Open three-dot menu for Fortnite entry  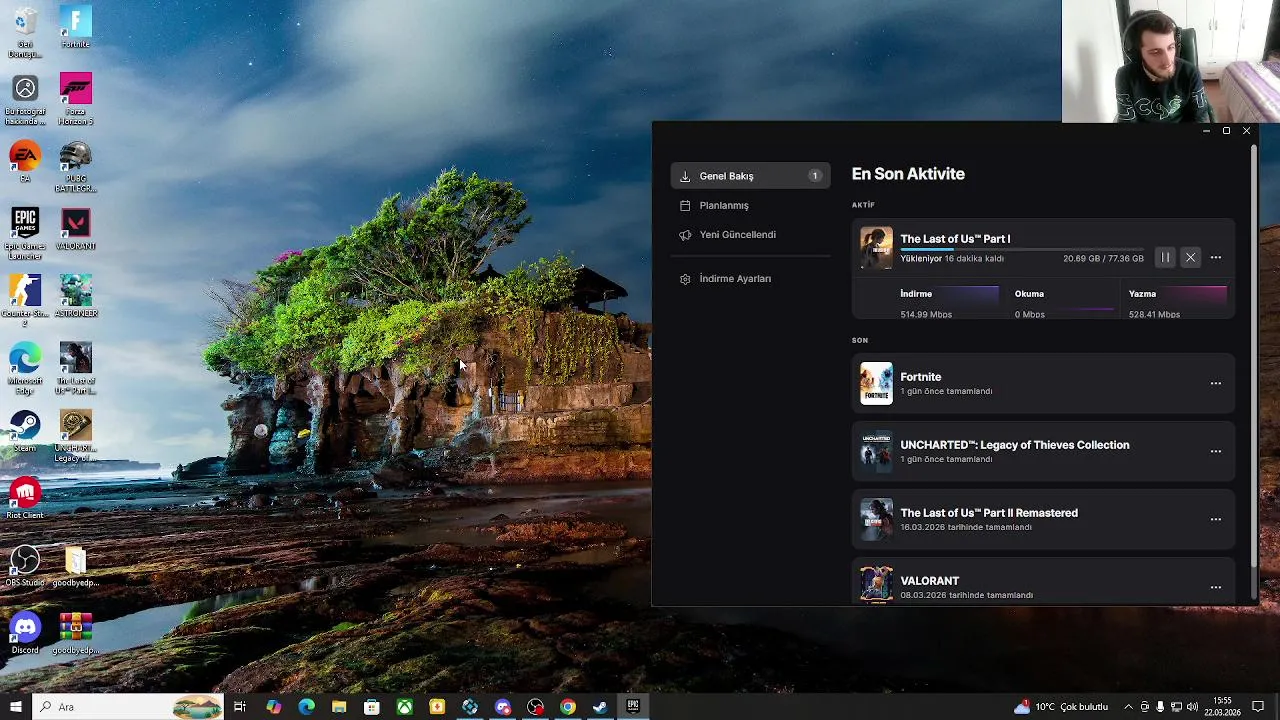pos(1216,383)
